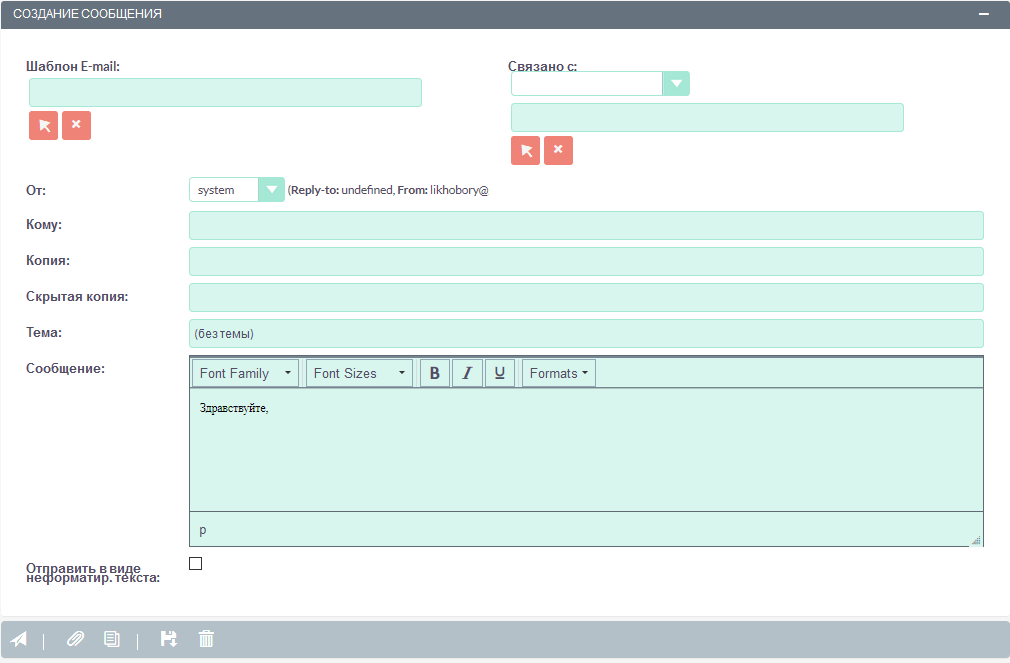Toggle bold formatting in the editor
1010x663 pixels.
point(435,373)
